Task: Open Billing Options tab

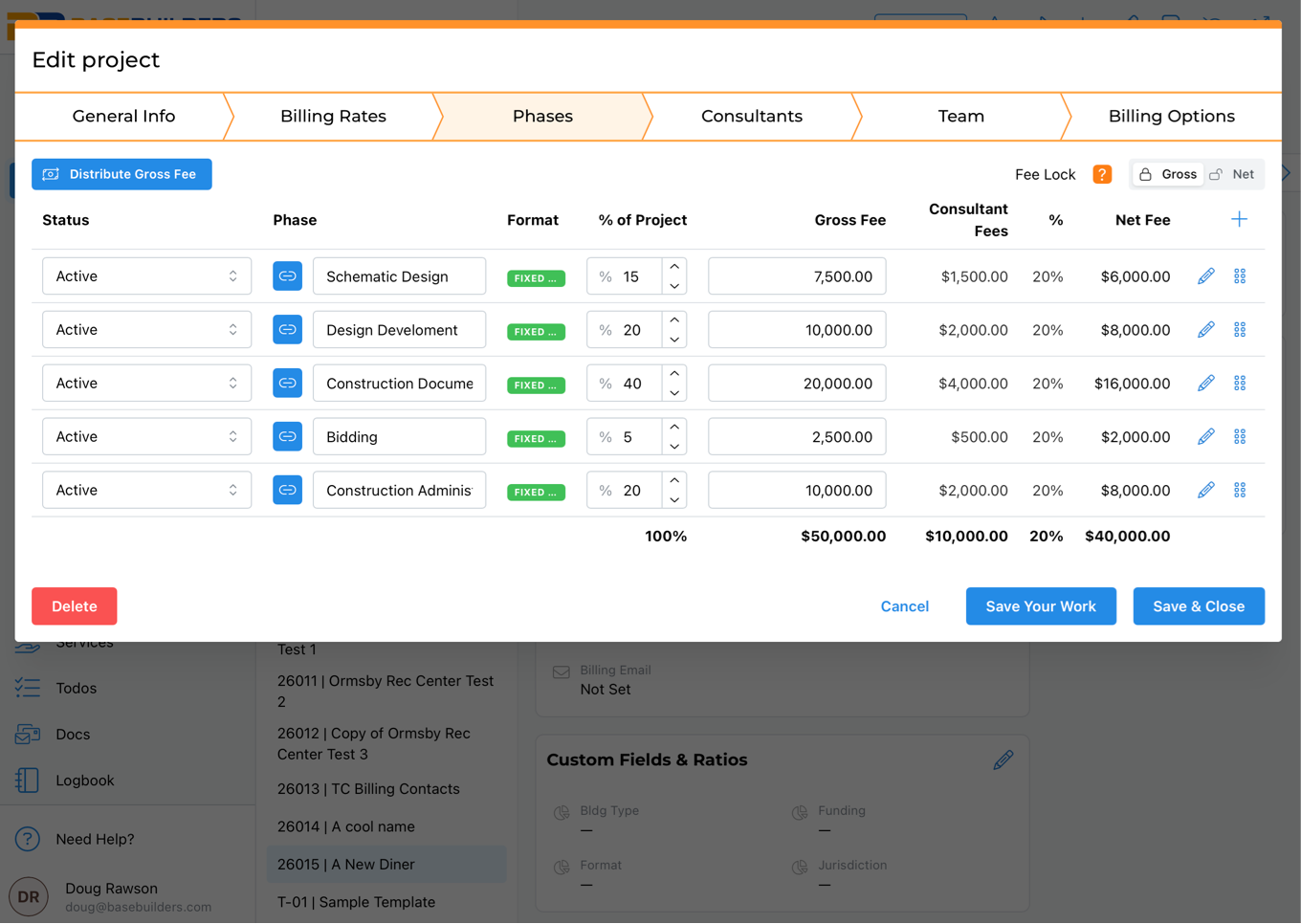Action: click(x=1171, y=117)
